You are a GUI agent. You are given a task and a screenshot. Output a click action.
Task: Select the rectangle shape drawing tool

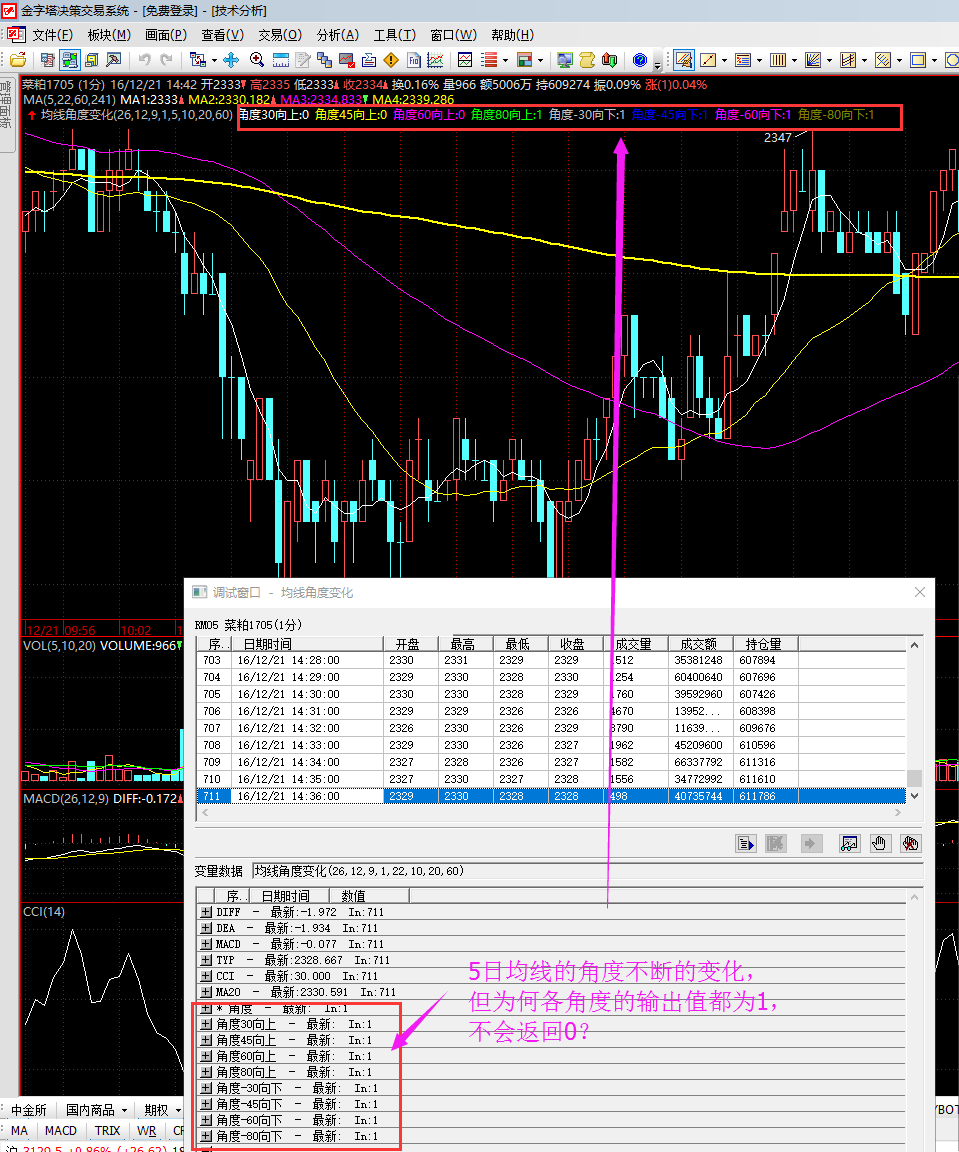pyautogui.click(x=918, y=60)
